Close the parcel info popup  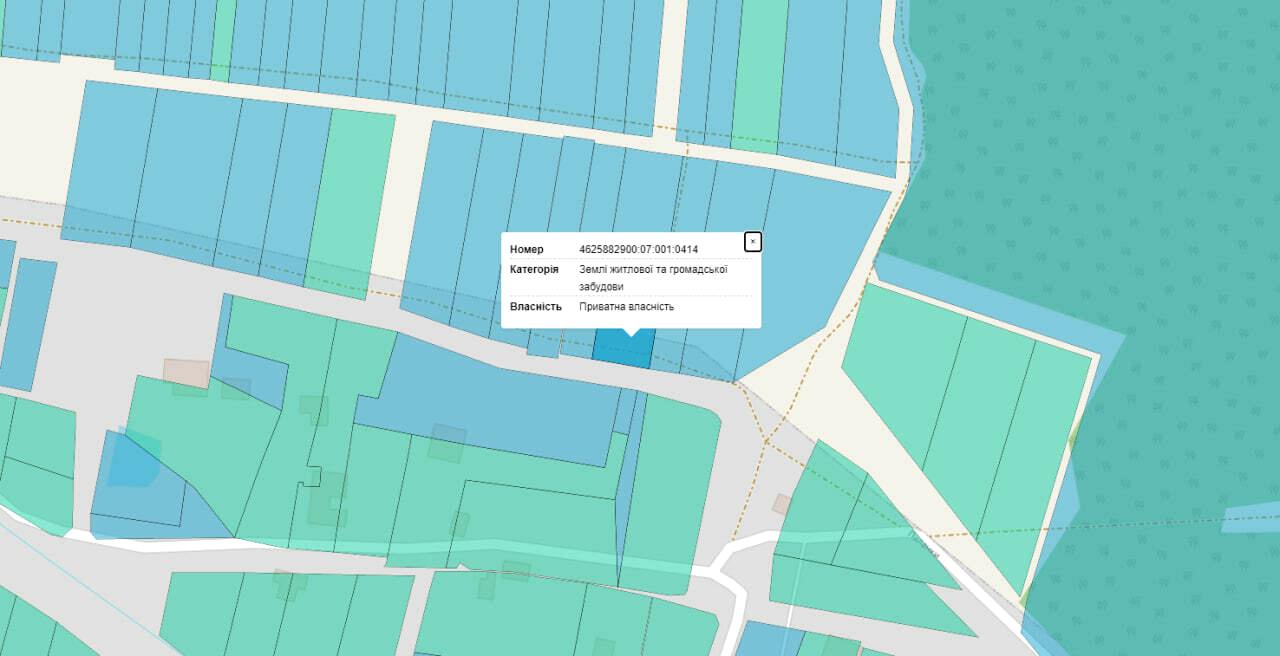753,242
